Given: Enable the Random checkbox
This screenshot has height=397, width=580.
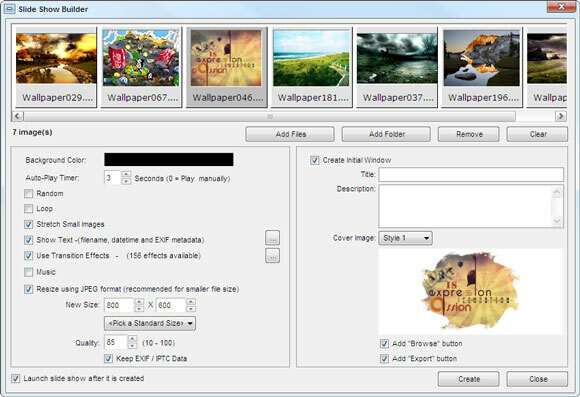Looking at the screenshot, I should 28,194.
